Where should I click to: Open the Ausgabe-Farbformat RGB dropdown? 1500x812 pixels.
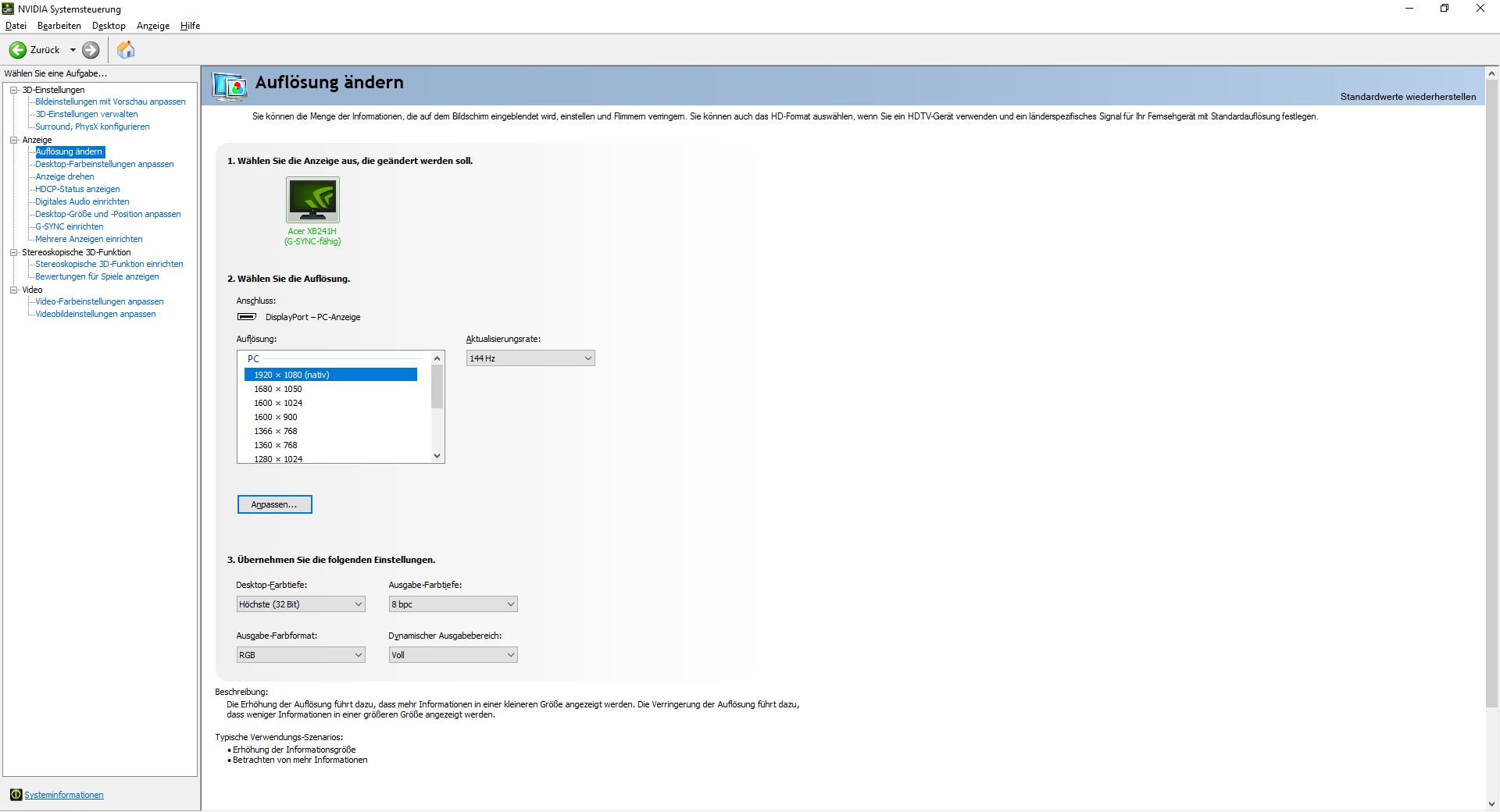(301, 655)
